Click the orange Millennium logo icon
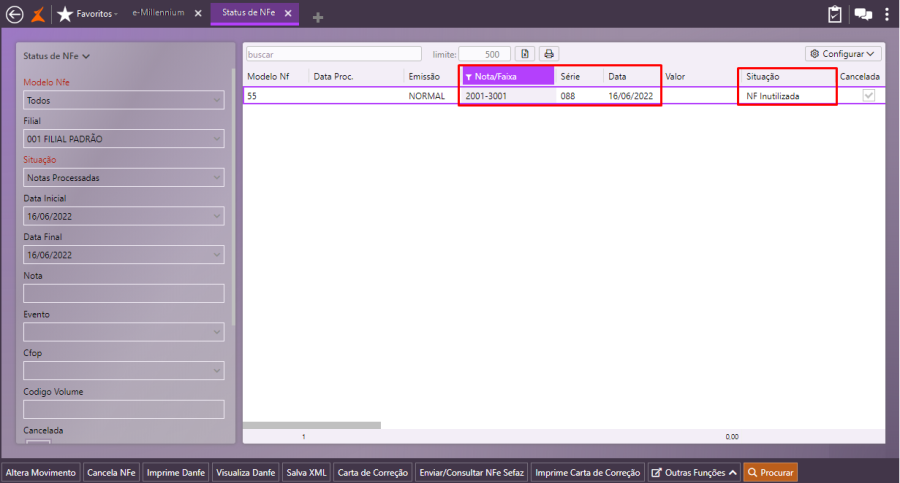The width and height of the screenshot is (900, 483). click(38, 14)
